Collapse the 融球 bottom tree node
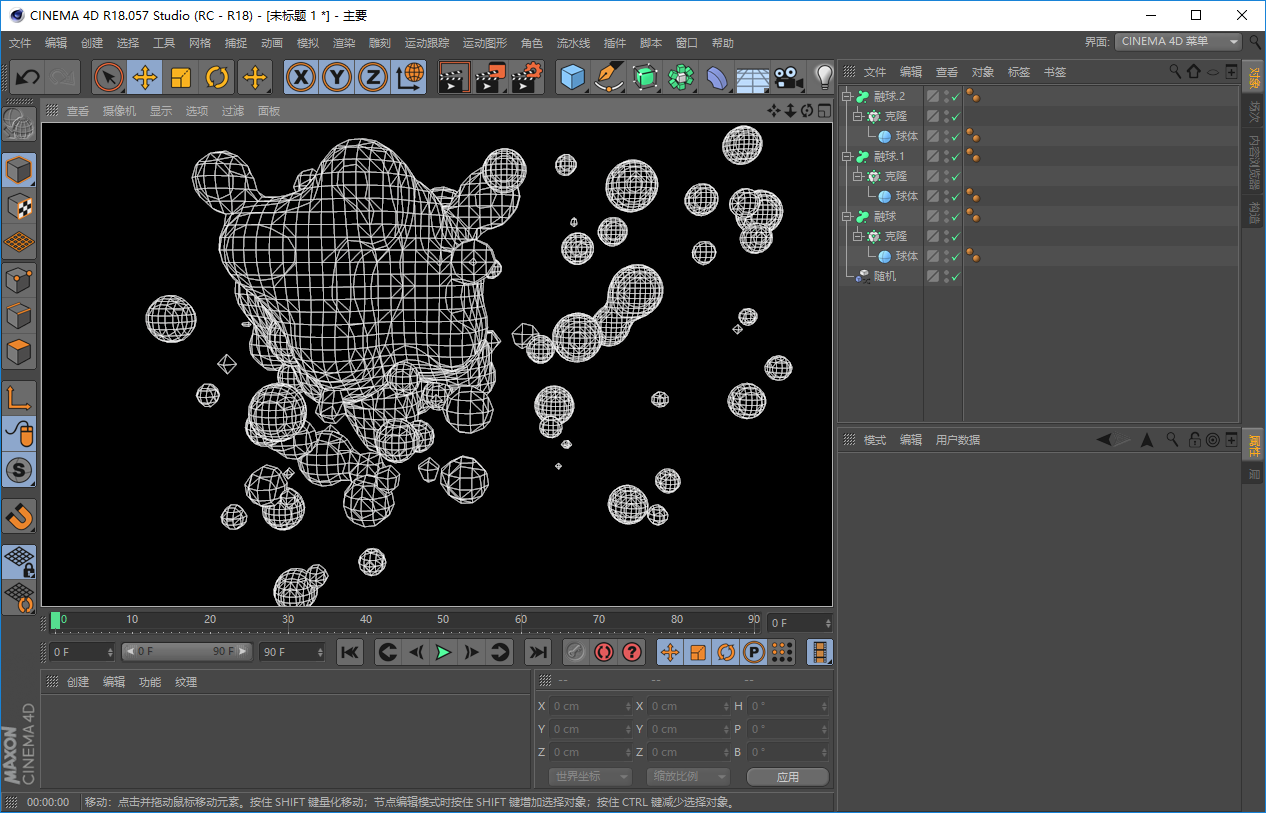The width and height of the screenshot is (1266, 813). coord(846,217)
